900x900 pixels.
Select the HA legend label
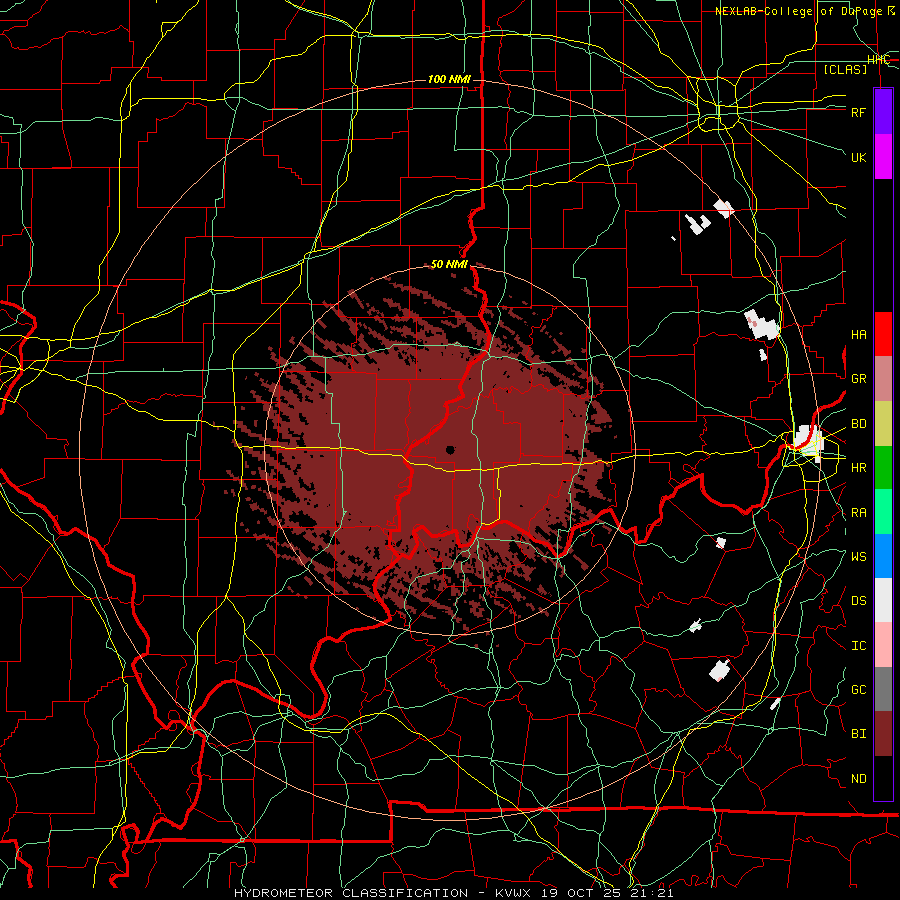click(859, 335)
